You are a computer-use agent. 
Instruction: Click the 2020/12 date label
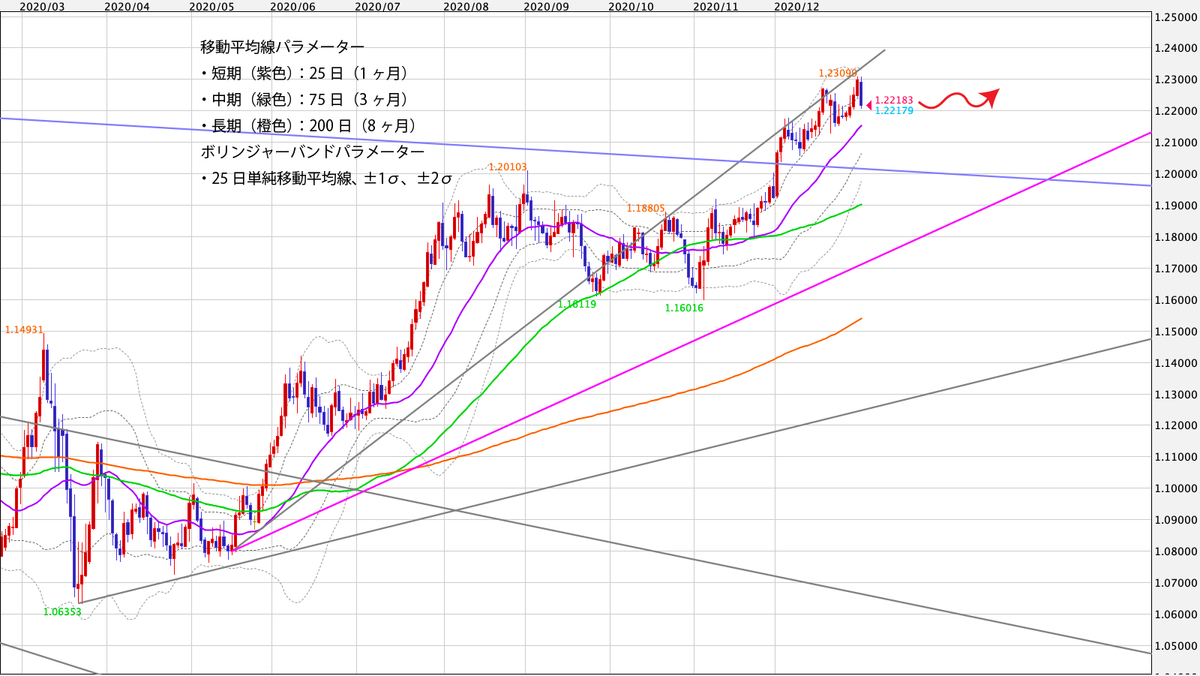click(x=797, y=6)
